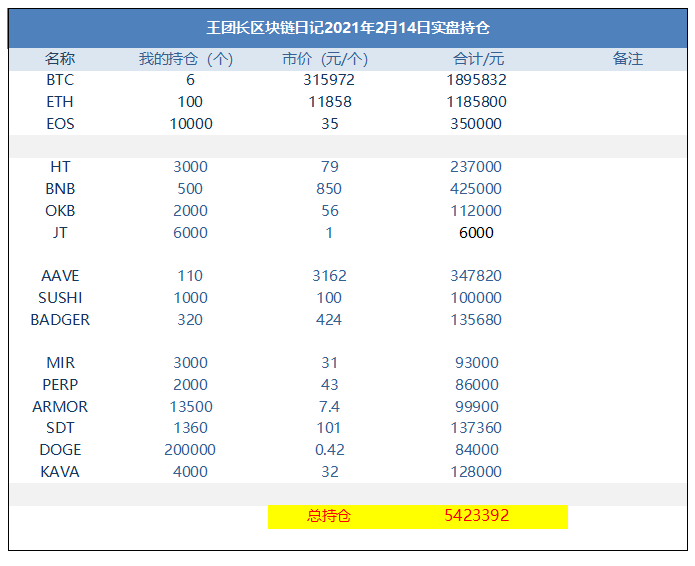Click the table title banner

348,28
